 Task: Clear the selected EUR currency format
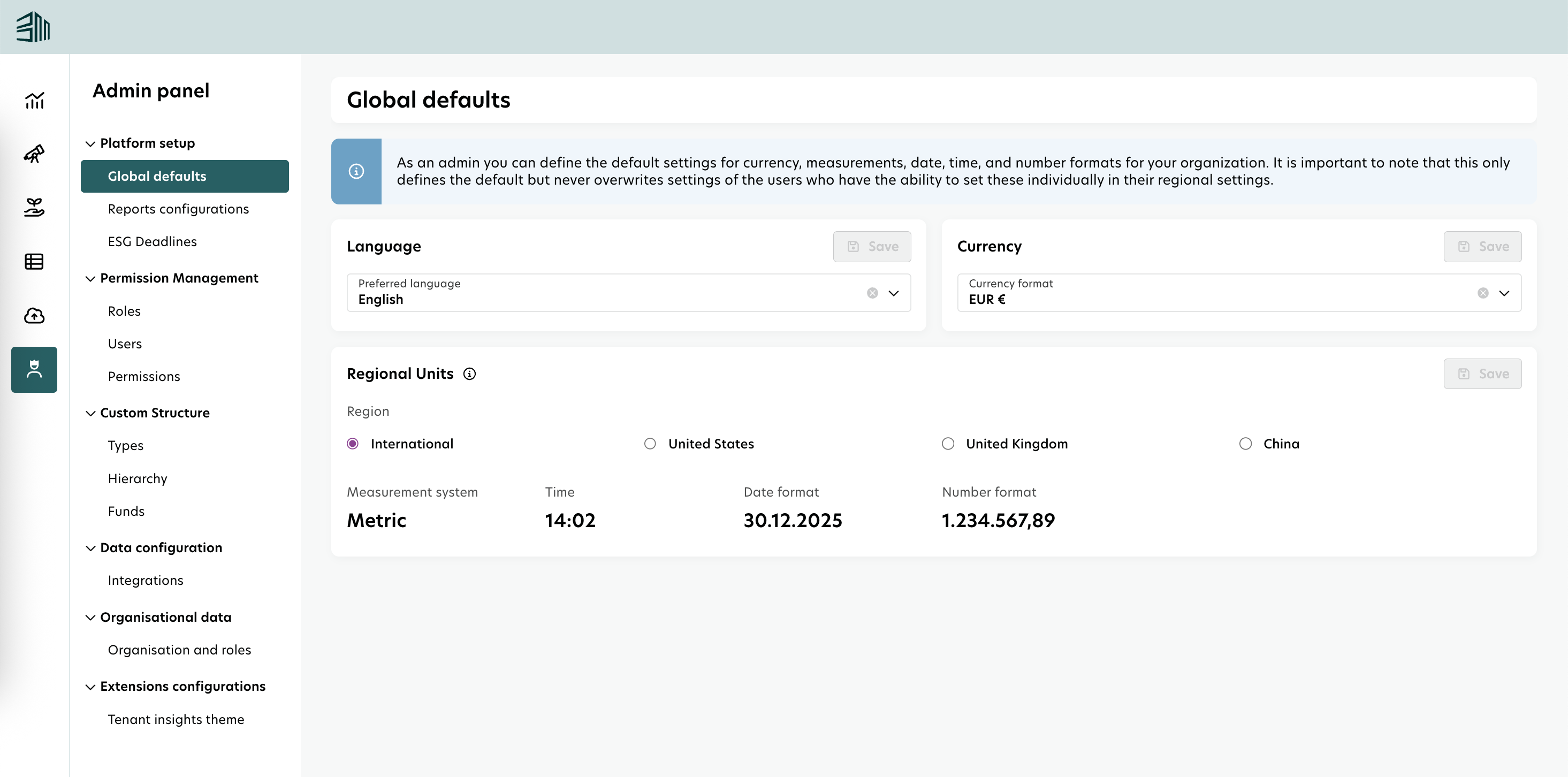tap(1483, 293)
